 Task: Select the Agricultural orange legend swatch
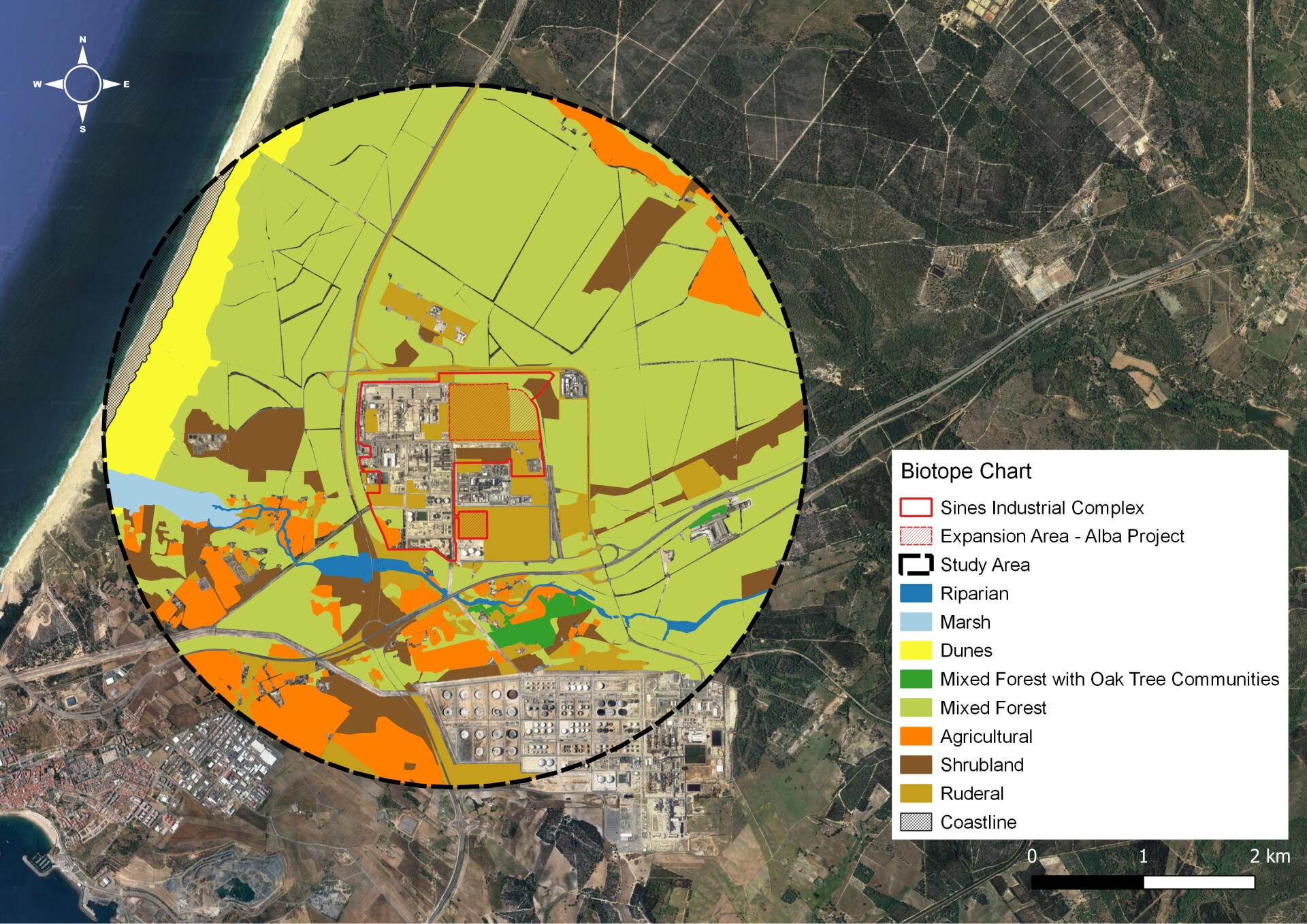pyautogui.click(x=916, y=736)
